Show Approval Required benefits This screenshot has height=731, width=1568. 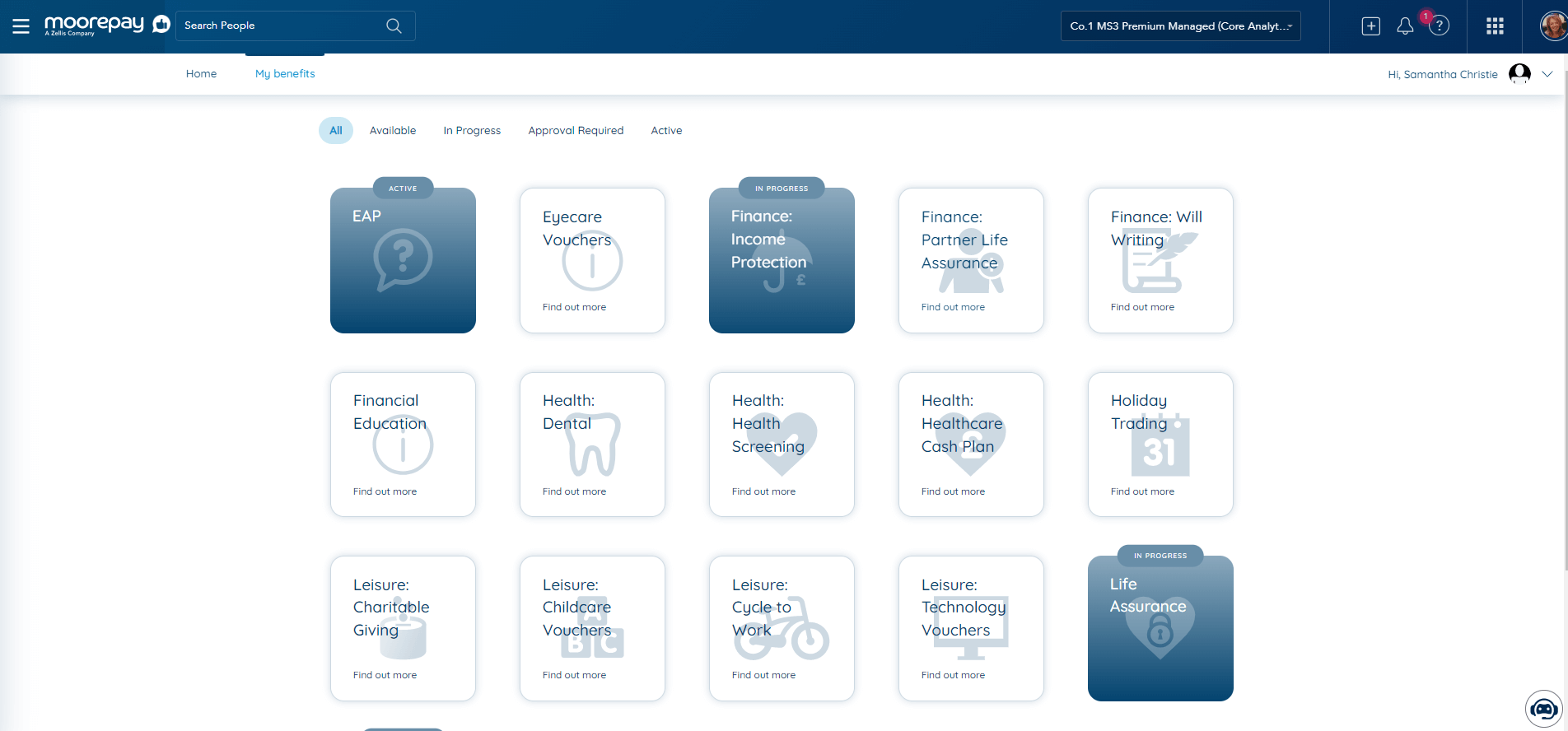(576, 131)
